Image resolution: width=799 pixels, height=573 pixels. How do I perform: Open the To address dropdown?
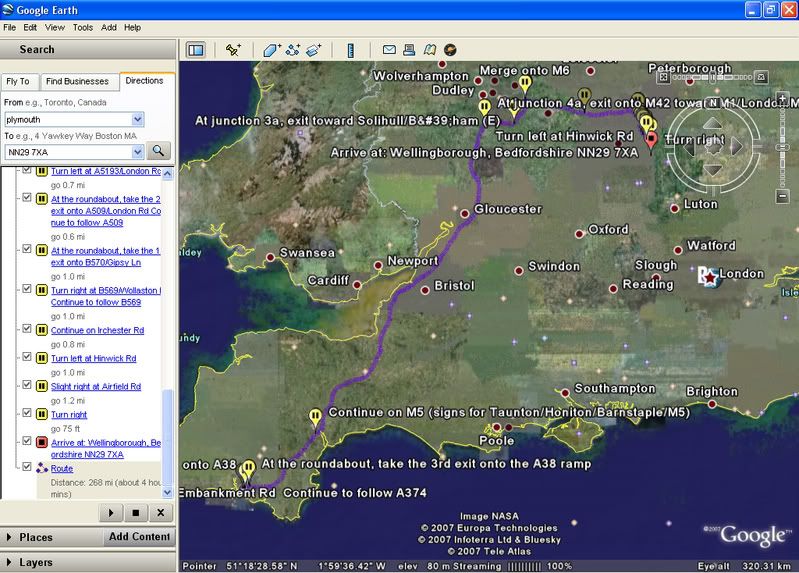coord(138,152)
